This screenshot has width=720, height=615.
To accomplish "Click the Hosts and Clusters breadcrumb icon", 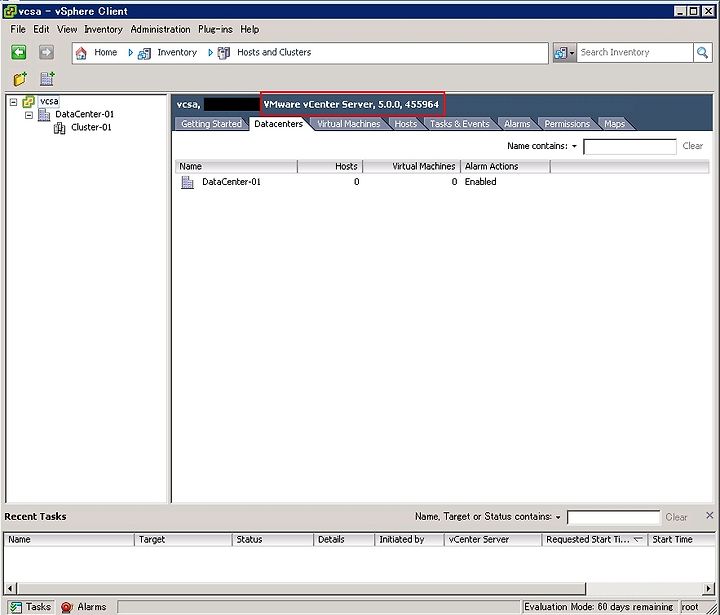I will (224, 53).
